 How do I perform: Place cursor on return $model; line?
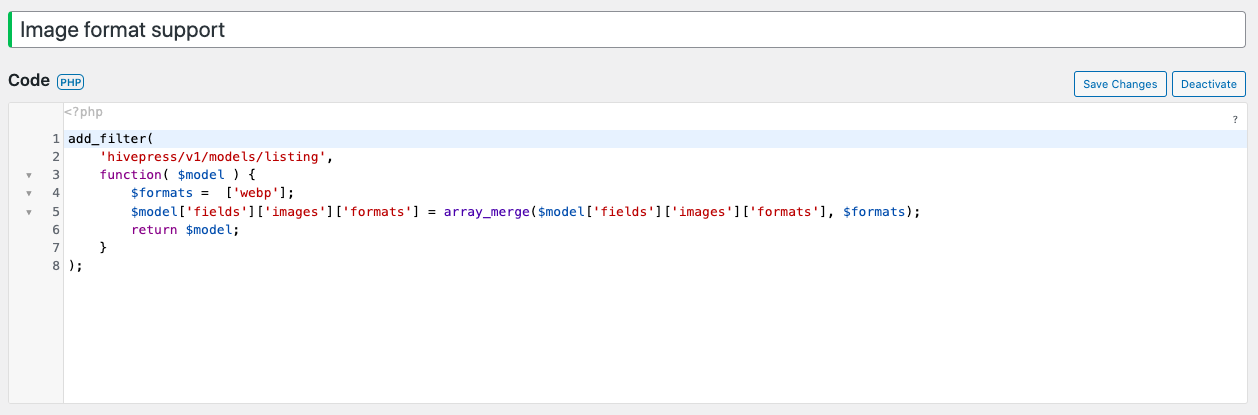186,230
